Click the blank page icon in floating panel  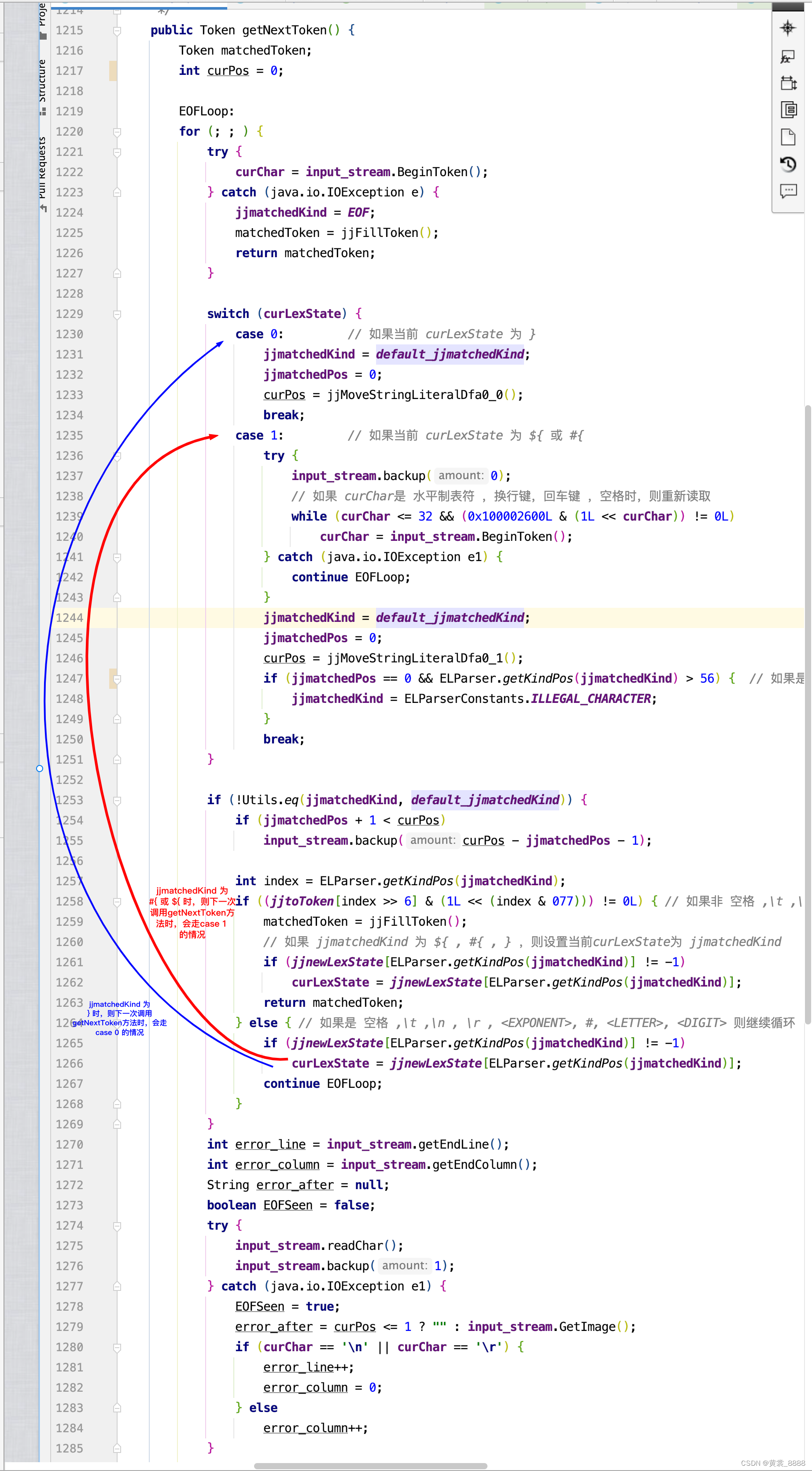coord(788,137)
